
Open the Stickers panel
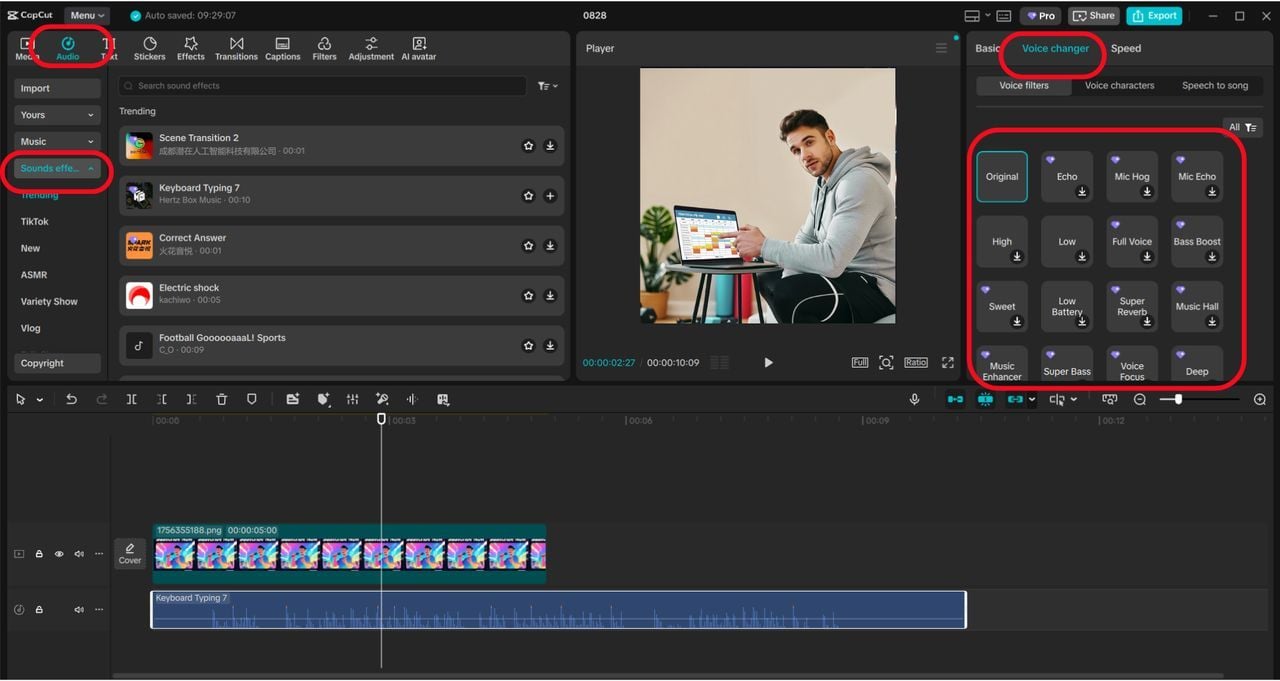[x=149, y=49]
